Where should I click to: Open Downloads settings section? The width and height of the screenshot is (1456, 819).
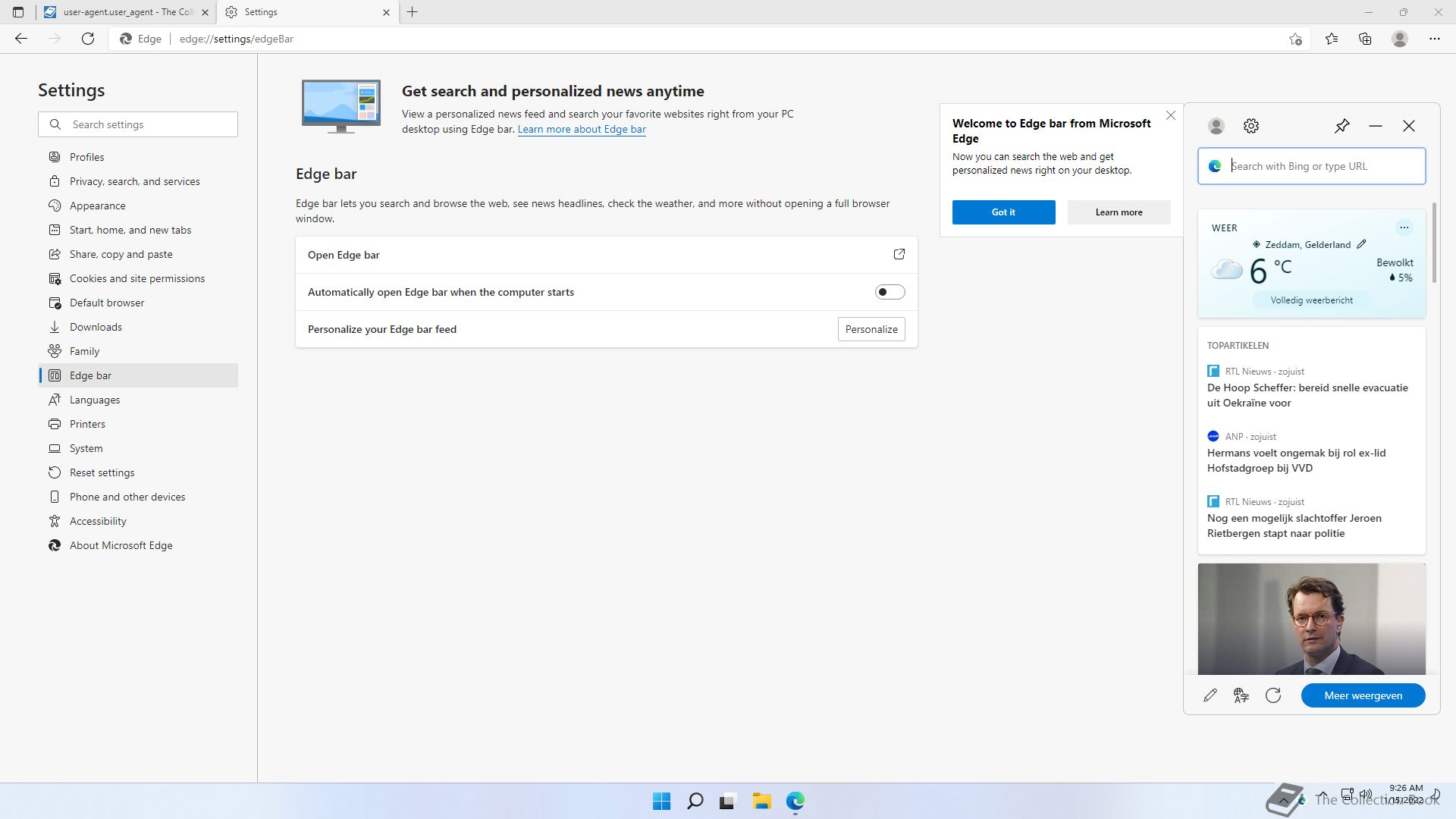click(x=138, y=327)
